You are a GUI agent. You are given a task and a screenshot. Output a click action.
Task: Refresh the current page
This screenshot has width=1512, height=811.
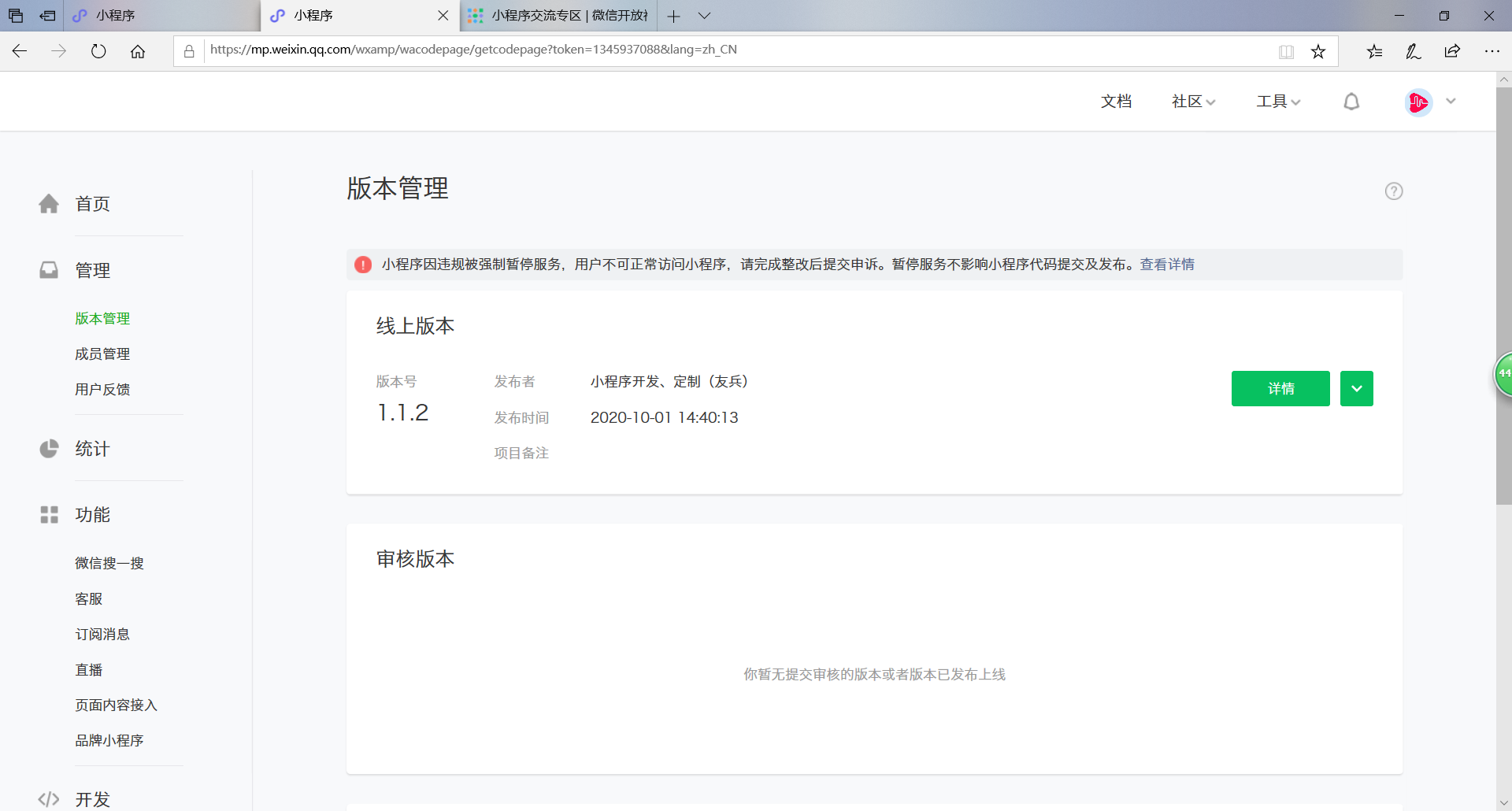click(98, 51)
